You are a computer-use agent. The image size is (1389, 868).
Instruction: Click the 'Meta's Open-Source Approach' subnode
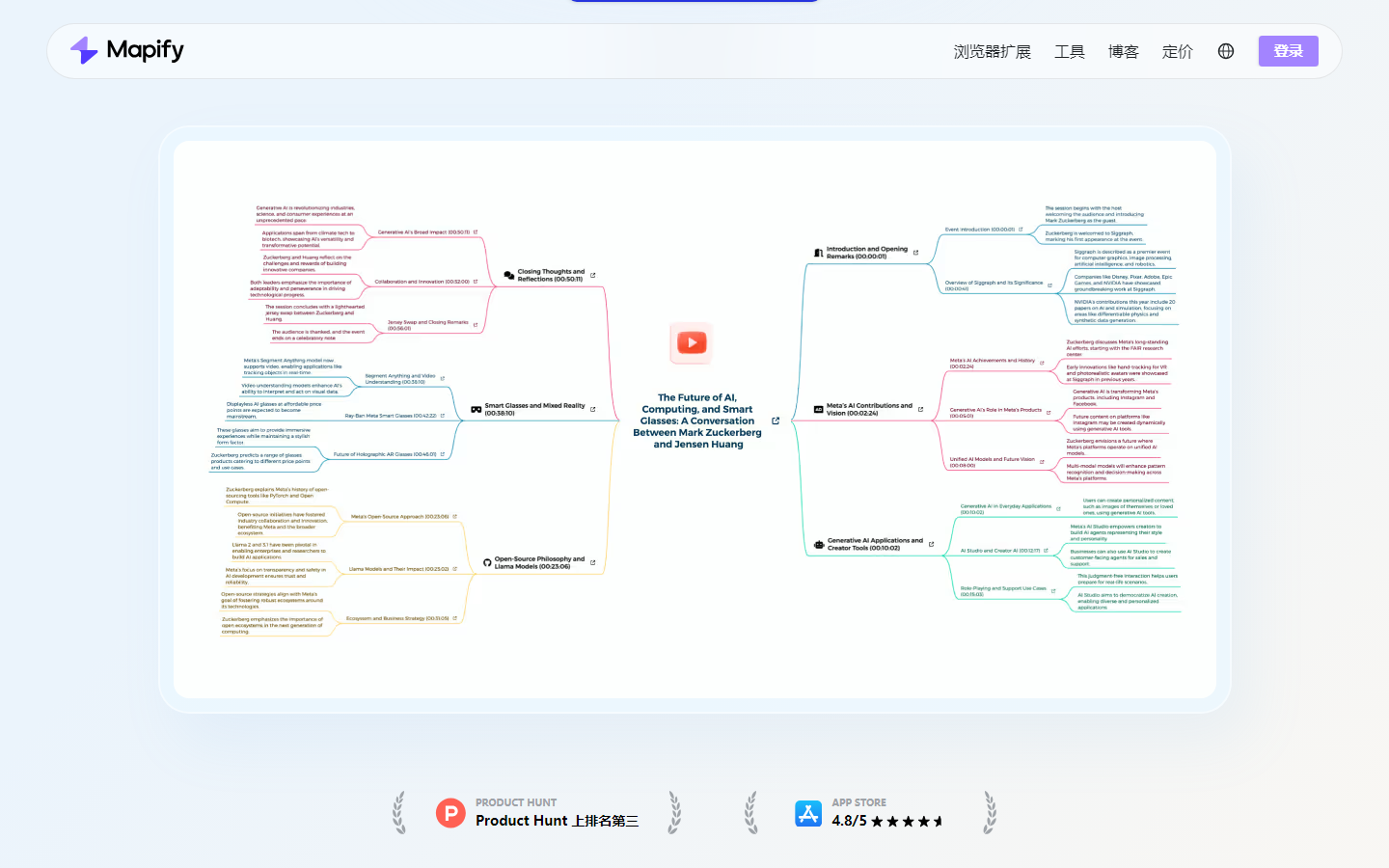coord(399,517)
